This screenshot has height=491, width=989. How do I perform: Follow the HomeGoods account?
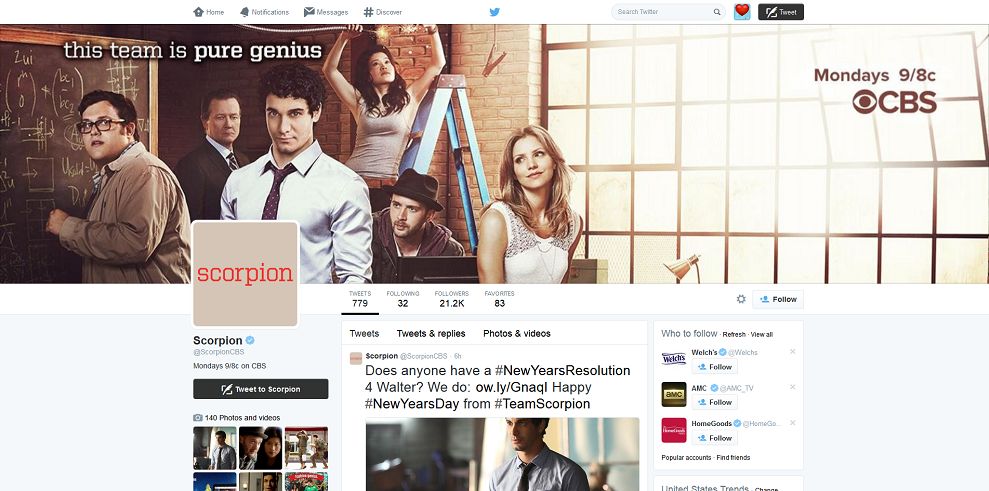click(715, 438)
